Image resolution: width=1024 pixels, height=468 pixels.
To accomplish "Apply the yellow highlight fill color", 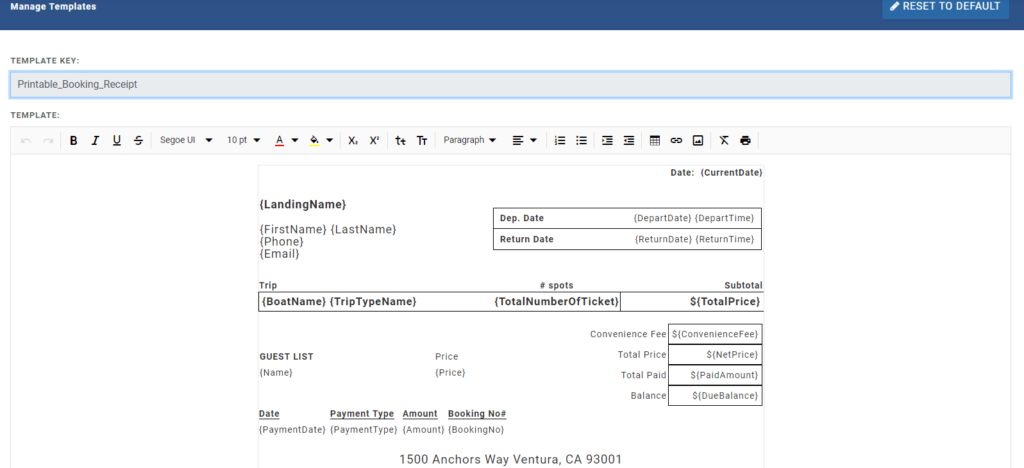I will point(314,140).
